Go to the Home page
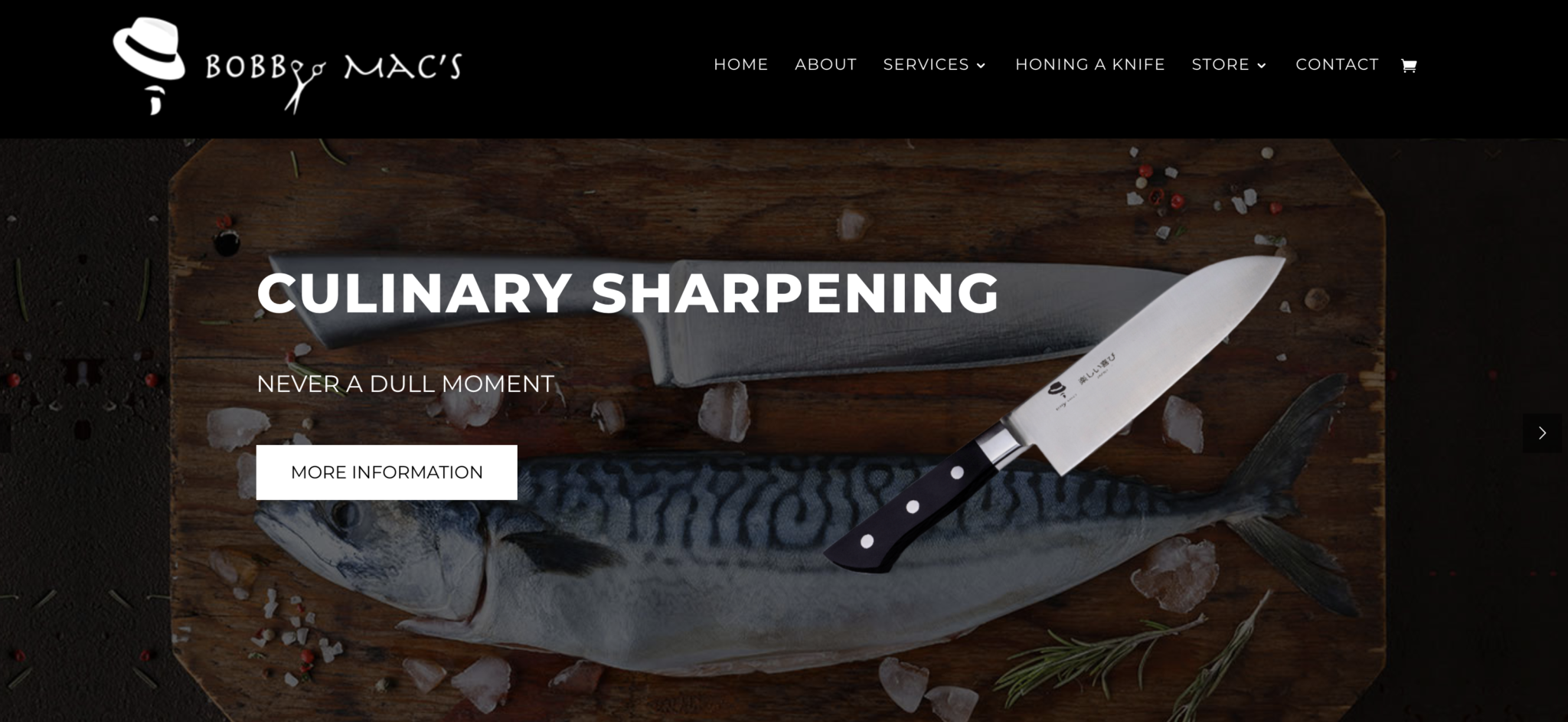 [x=740, y=64]
